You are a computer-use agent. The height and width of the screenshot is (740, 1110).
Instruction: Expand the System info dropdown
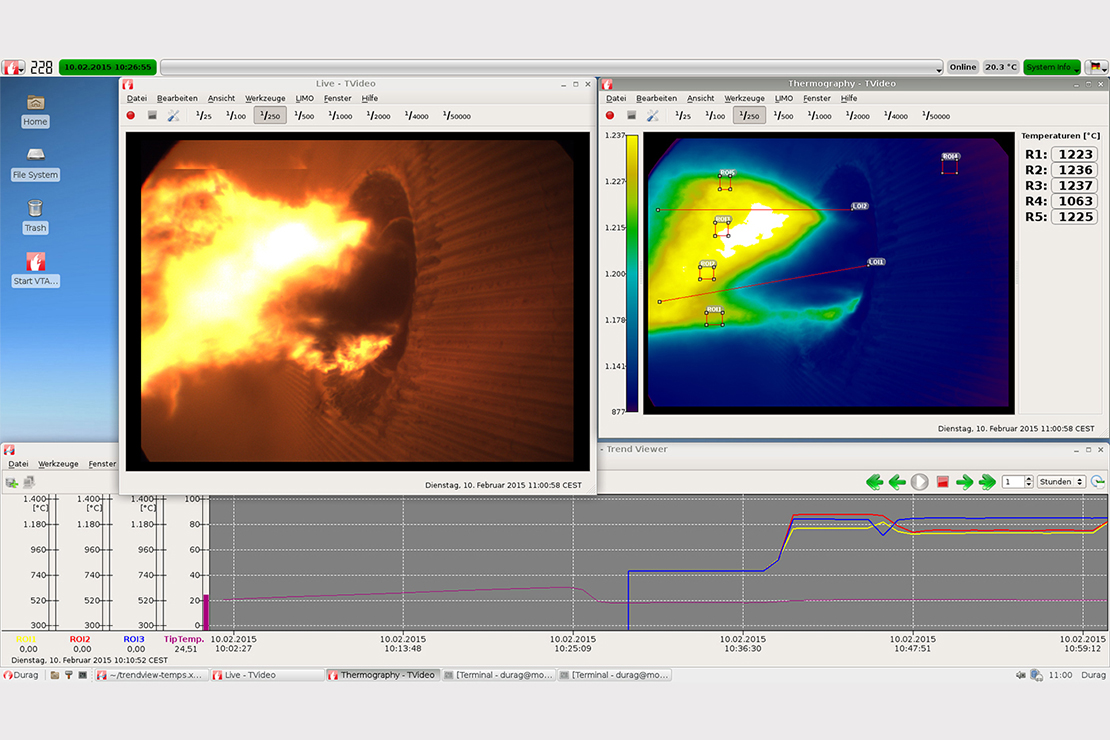[1051, 67]
